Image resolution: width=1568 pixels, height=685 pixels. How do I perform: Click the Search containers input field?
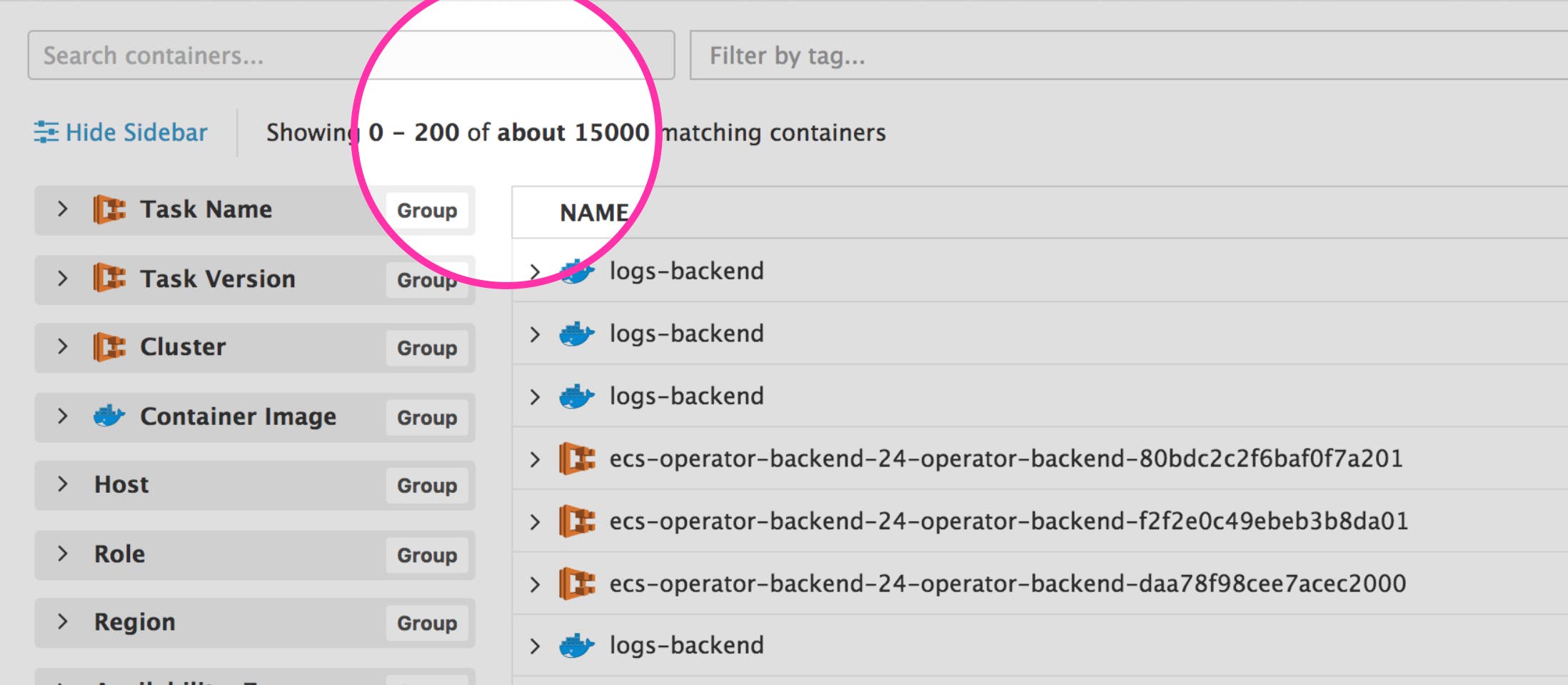coord(286,55)
